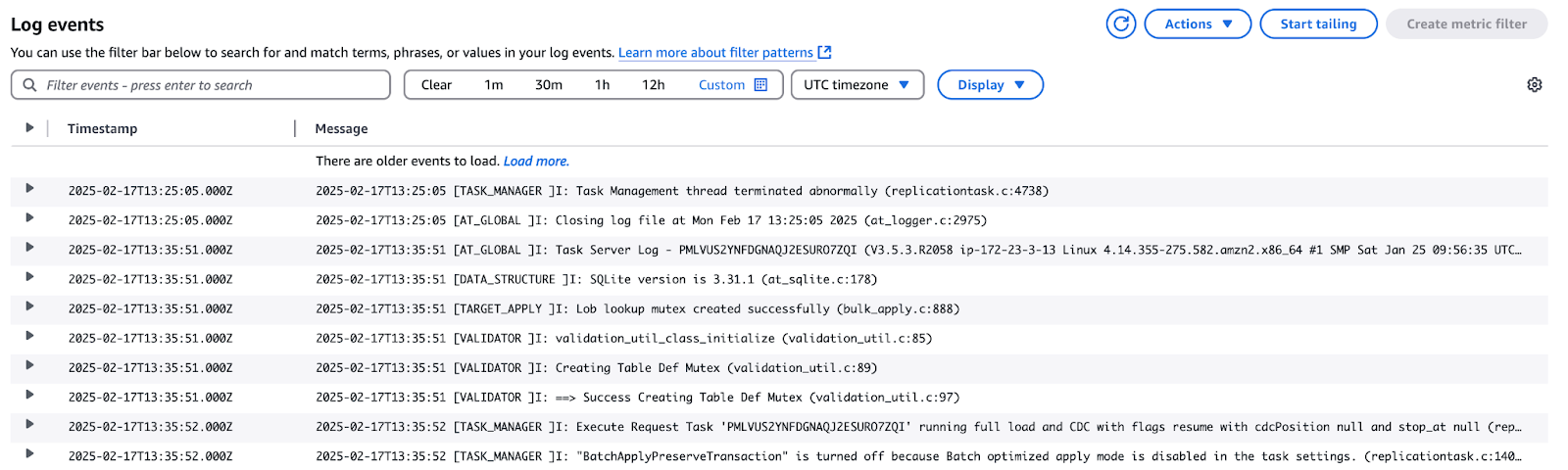The height and width of the screenshot is (470, 1568).
Task: Click the validation_util_class_initialize message text
Action: point(624,338)
